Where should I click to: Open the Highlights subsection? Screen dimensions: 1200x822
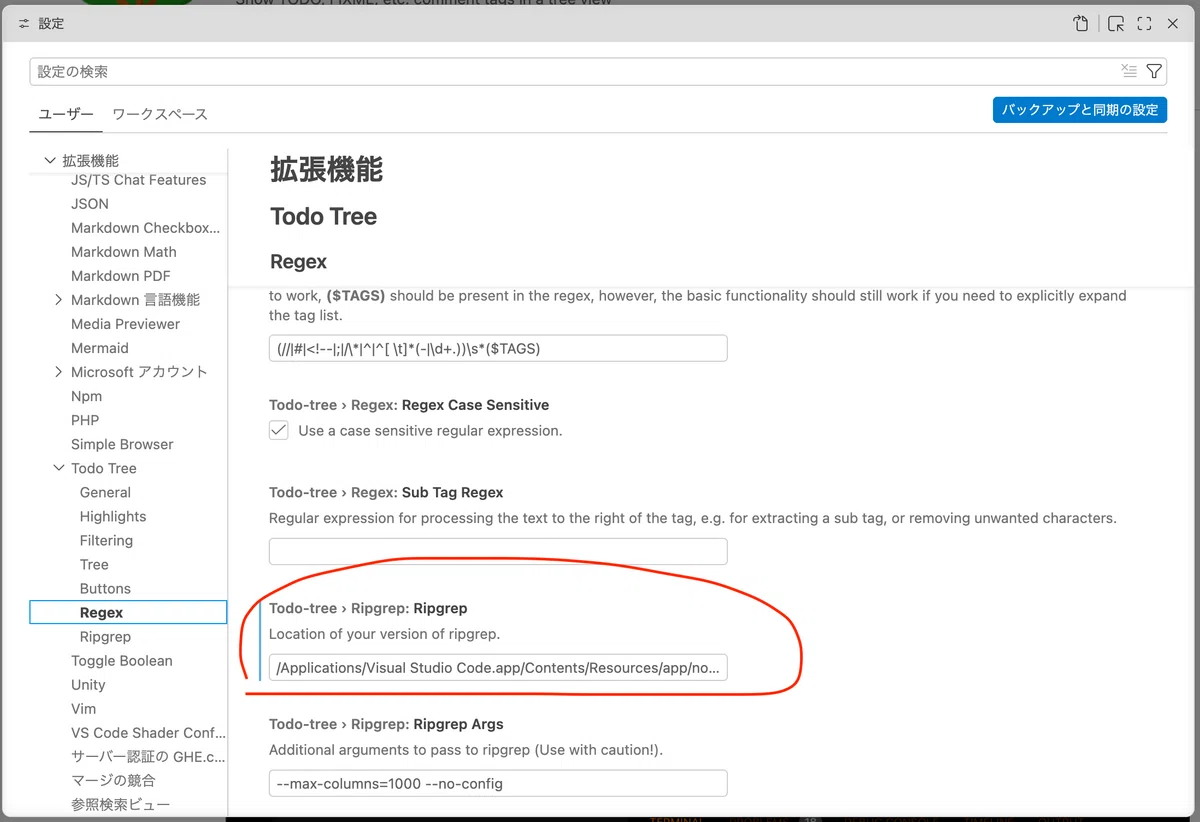[113, 516]
